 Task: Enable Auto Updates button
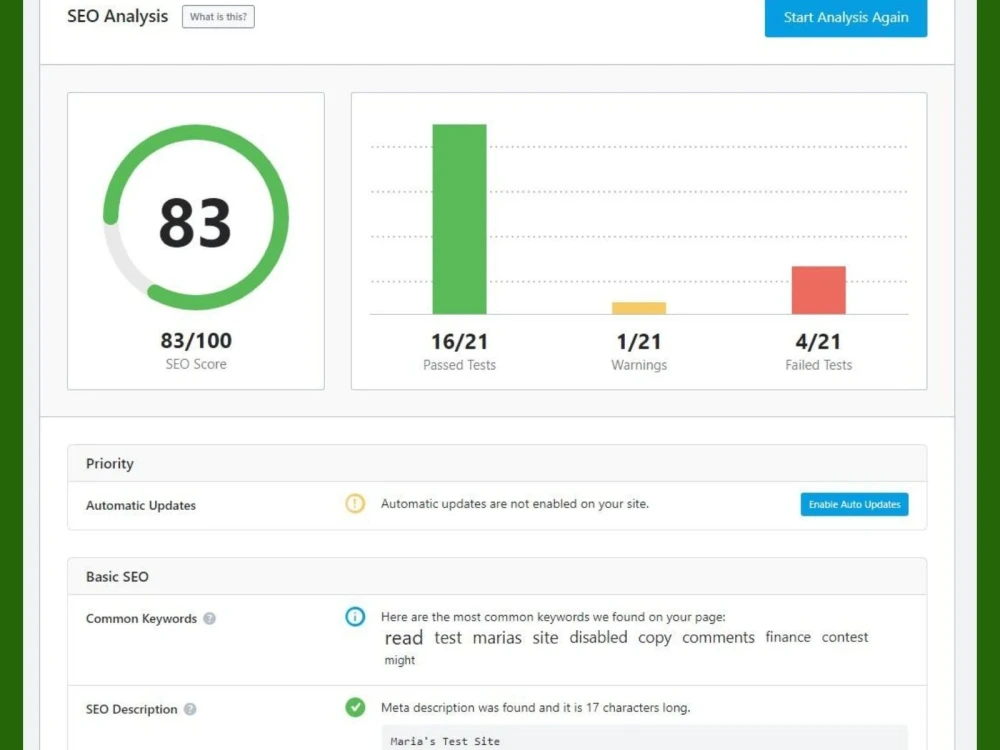click(x=854, y=504)
